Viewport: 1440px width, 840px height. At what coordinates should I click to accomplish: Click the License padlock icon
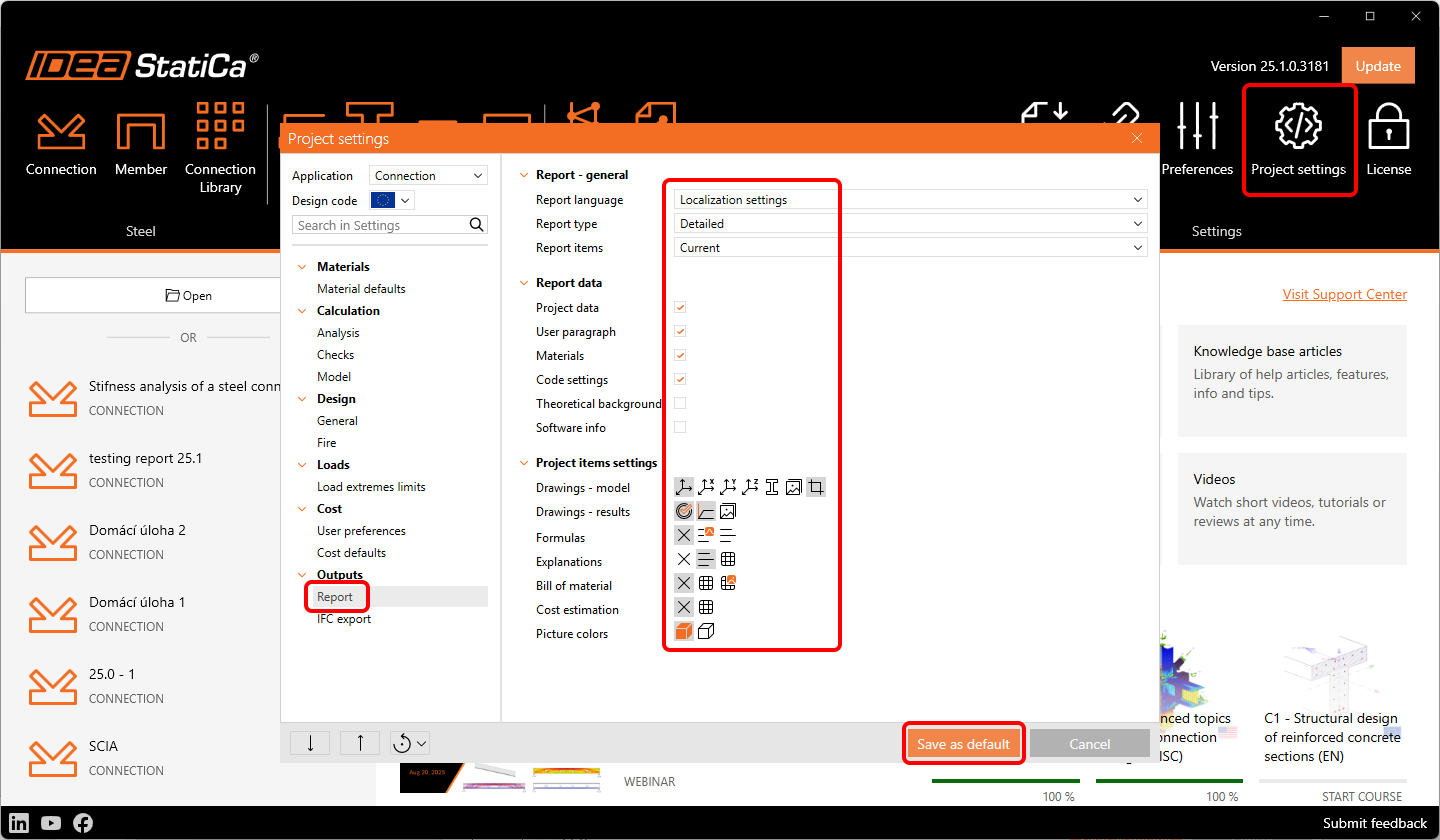point(1388,140)
